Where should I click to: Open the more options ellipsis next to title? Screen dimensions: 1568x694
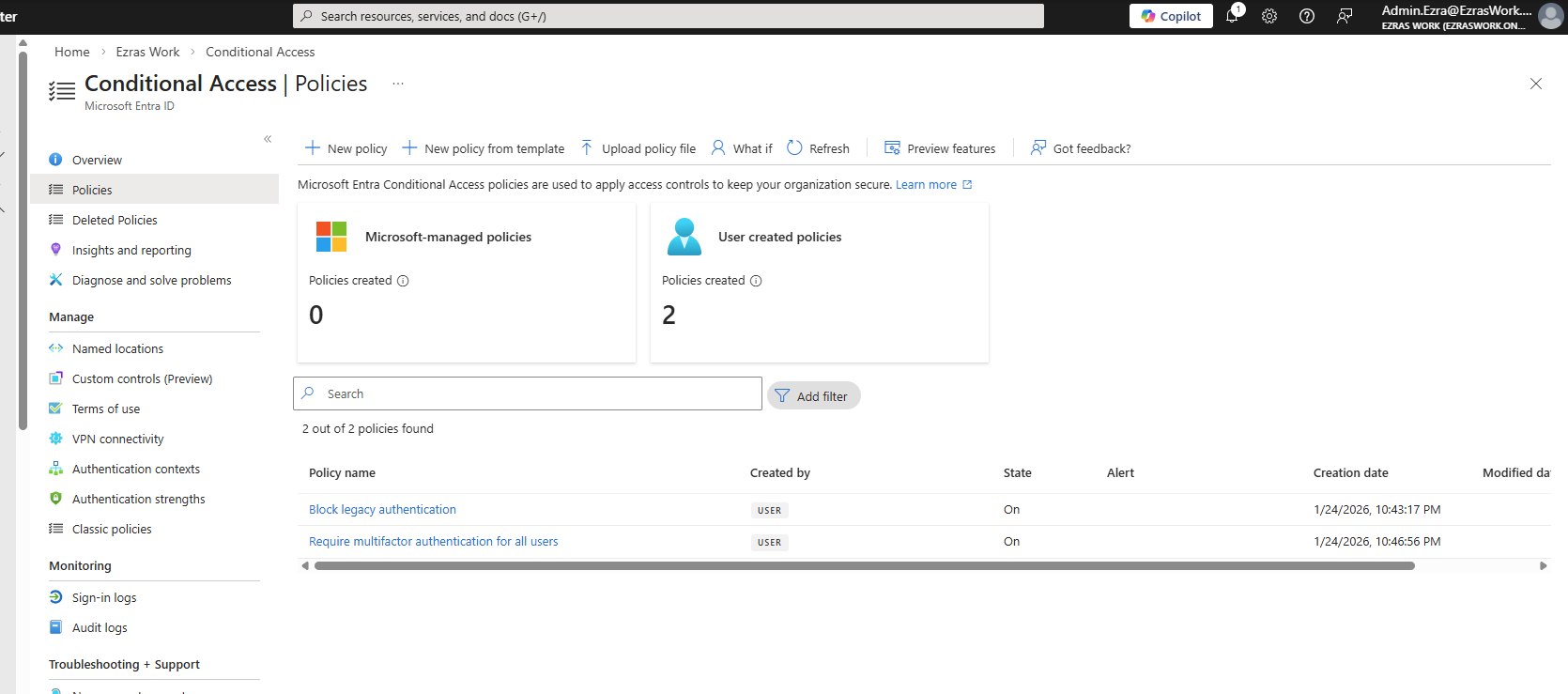[398, 84]
